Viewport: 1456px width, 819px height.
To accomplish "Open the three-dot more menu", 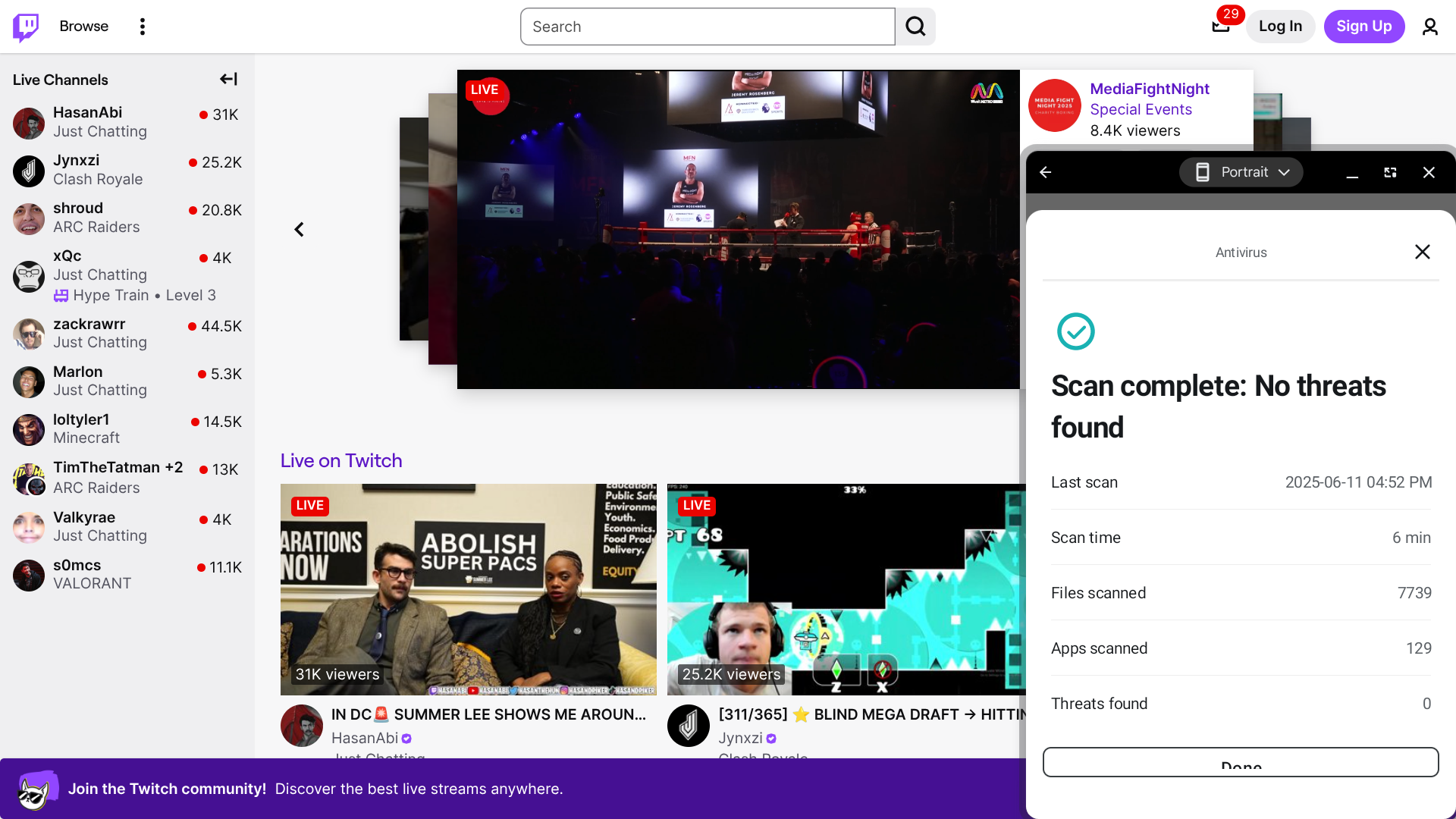I will coord(143,27).
